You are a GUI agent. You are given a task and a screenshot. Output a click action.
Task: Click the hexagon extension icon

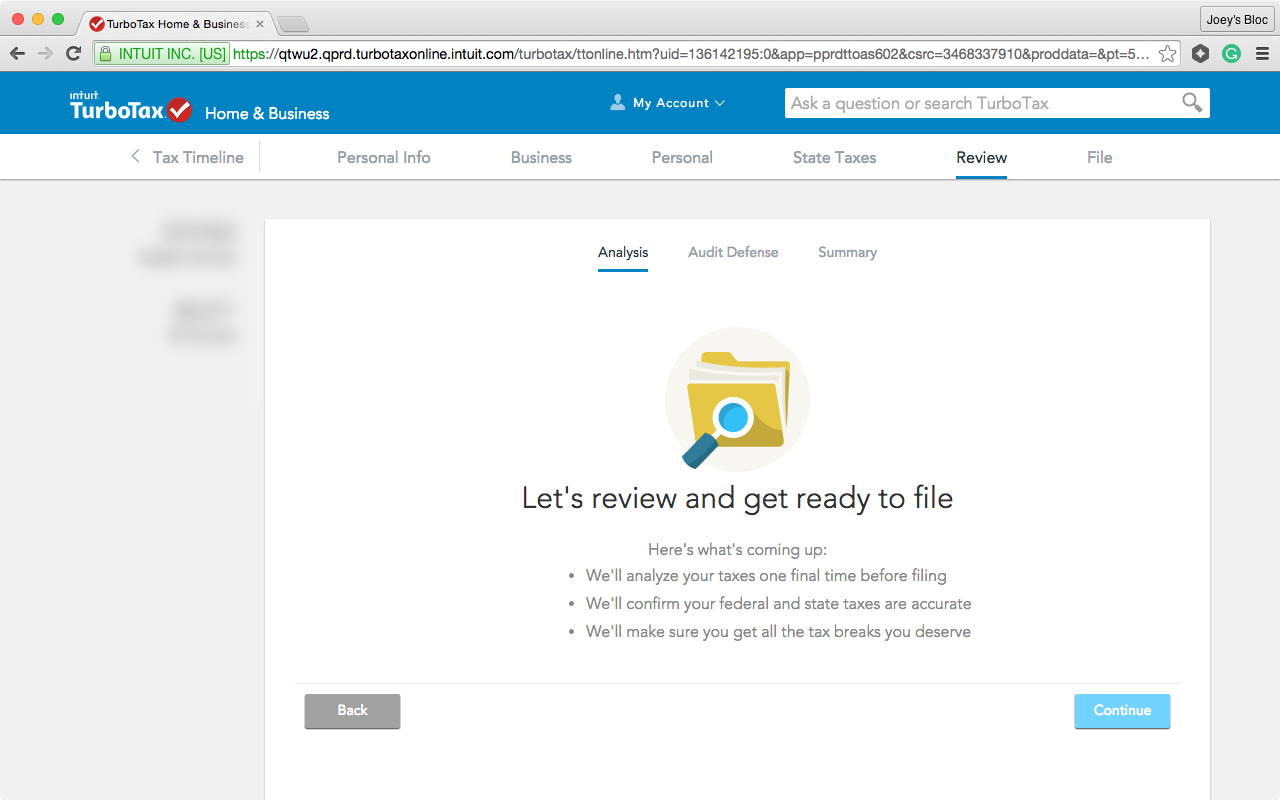pos(1200,54)
